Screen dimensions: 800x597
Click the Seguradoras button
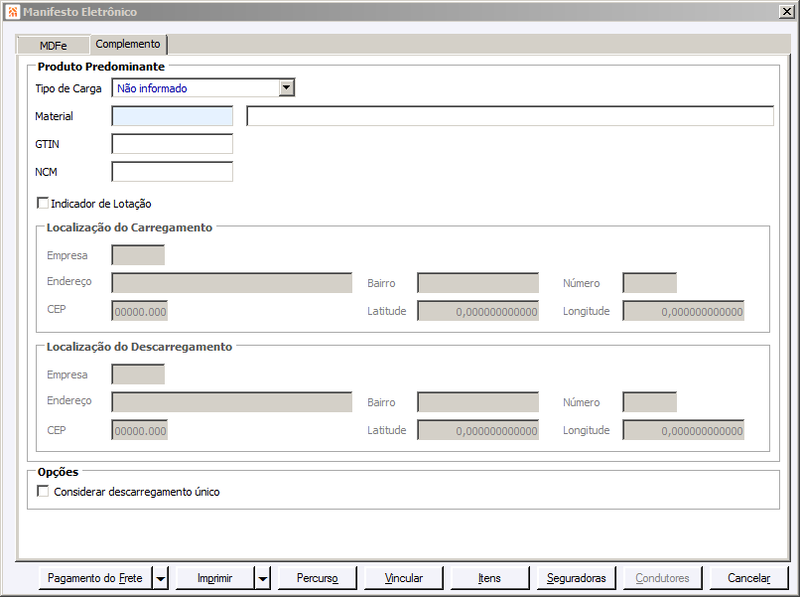pyautogui.click(x=576, y=578)
